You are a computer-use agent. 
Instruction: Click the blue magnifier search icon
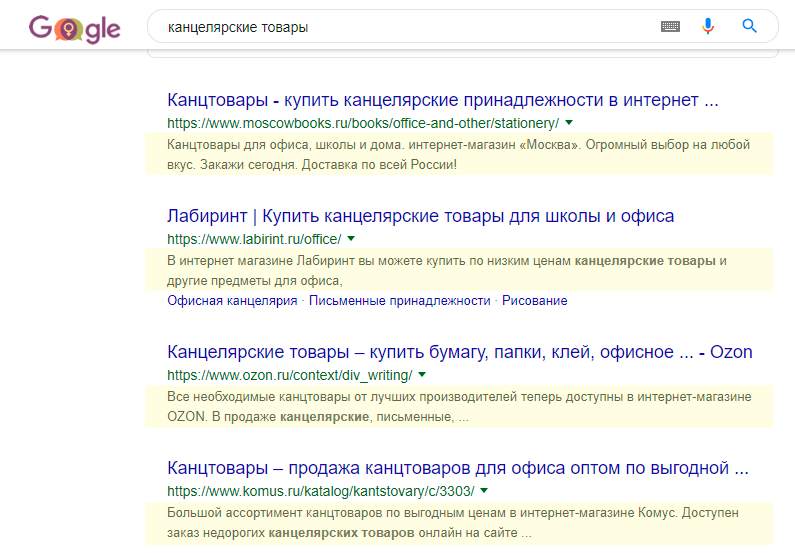click(x=749, y=26)
